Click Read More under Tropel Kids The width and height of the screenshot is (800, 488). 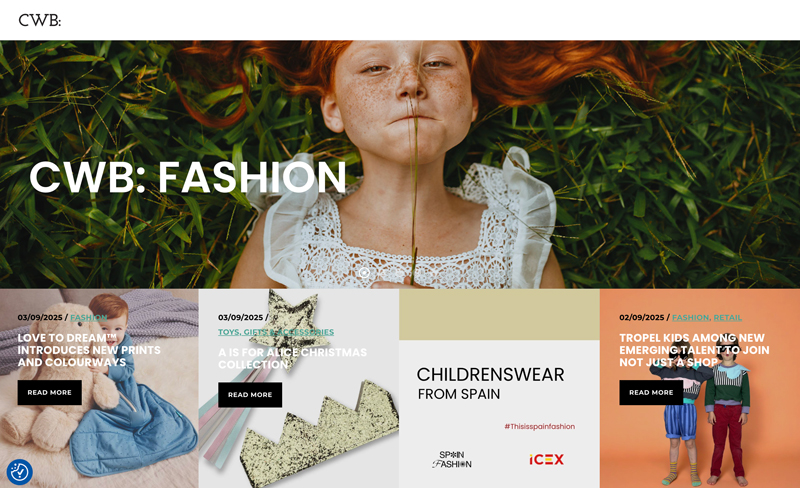651,393
